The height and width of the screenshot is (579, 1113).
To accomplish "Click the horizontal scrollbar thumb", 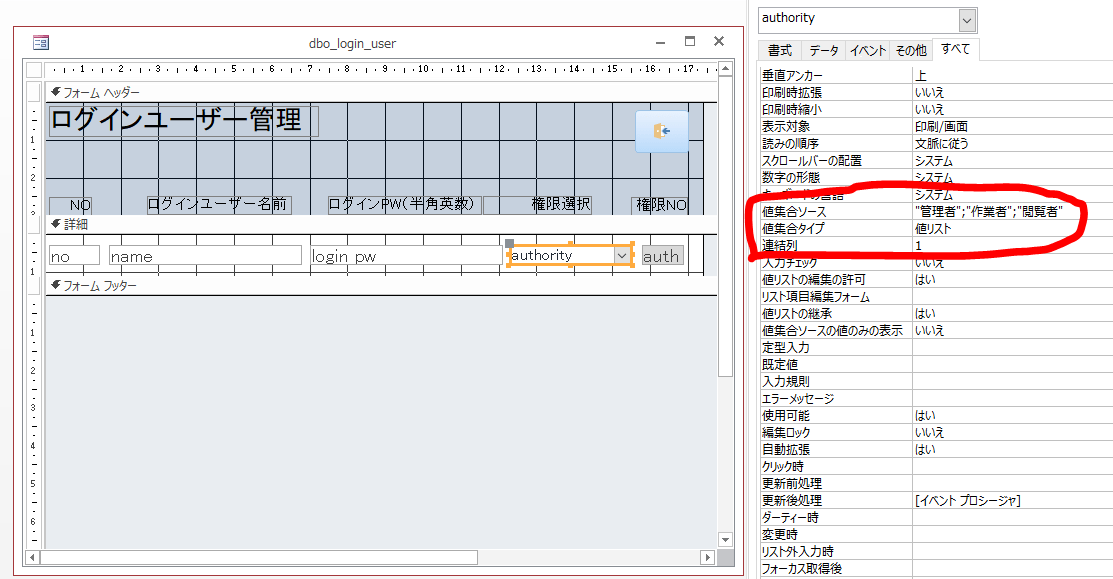I will click(259, 558).
